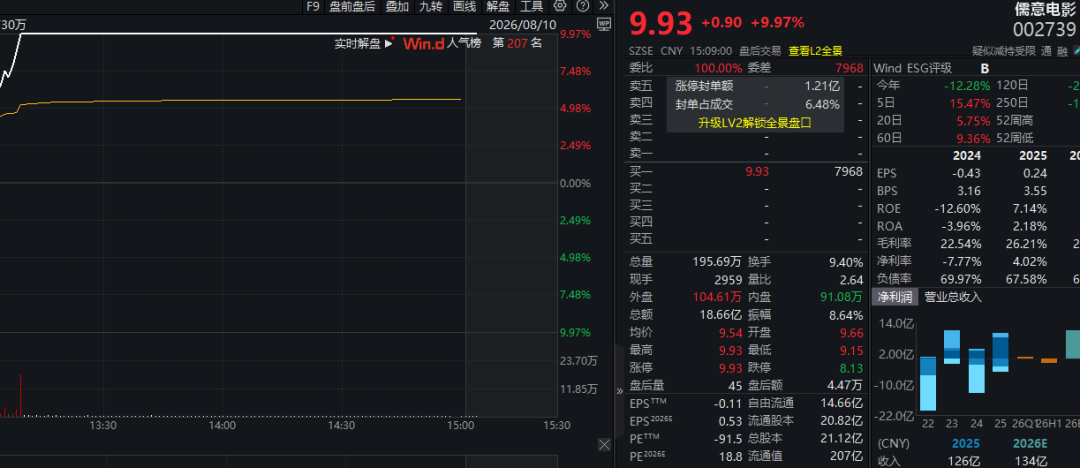Click the 2024 column header in financials

[x=966, y=156]
